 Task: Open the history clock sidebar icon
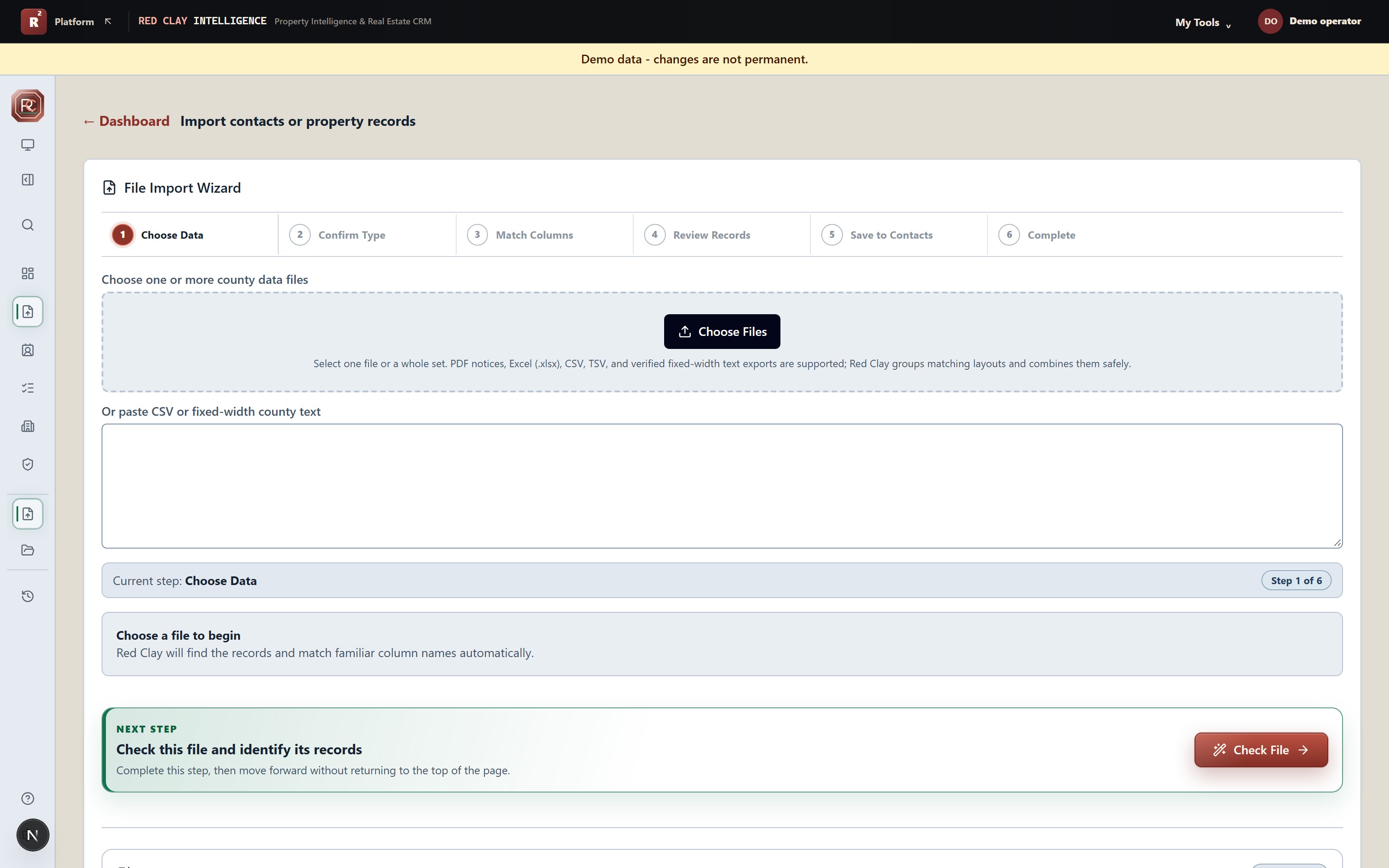point(27,596)
